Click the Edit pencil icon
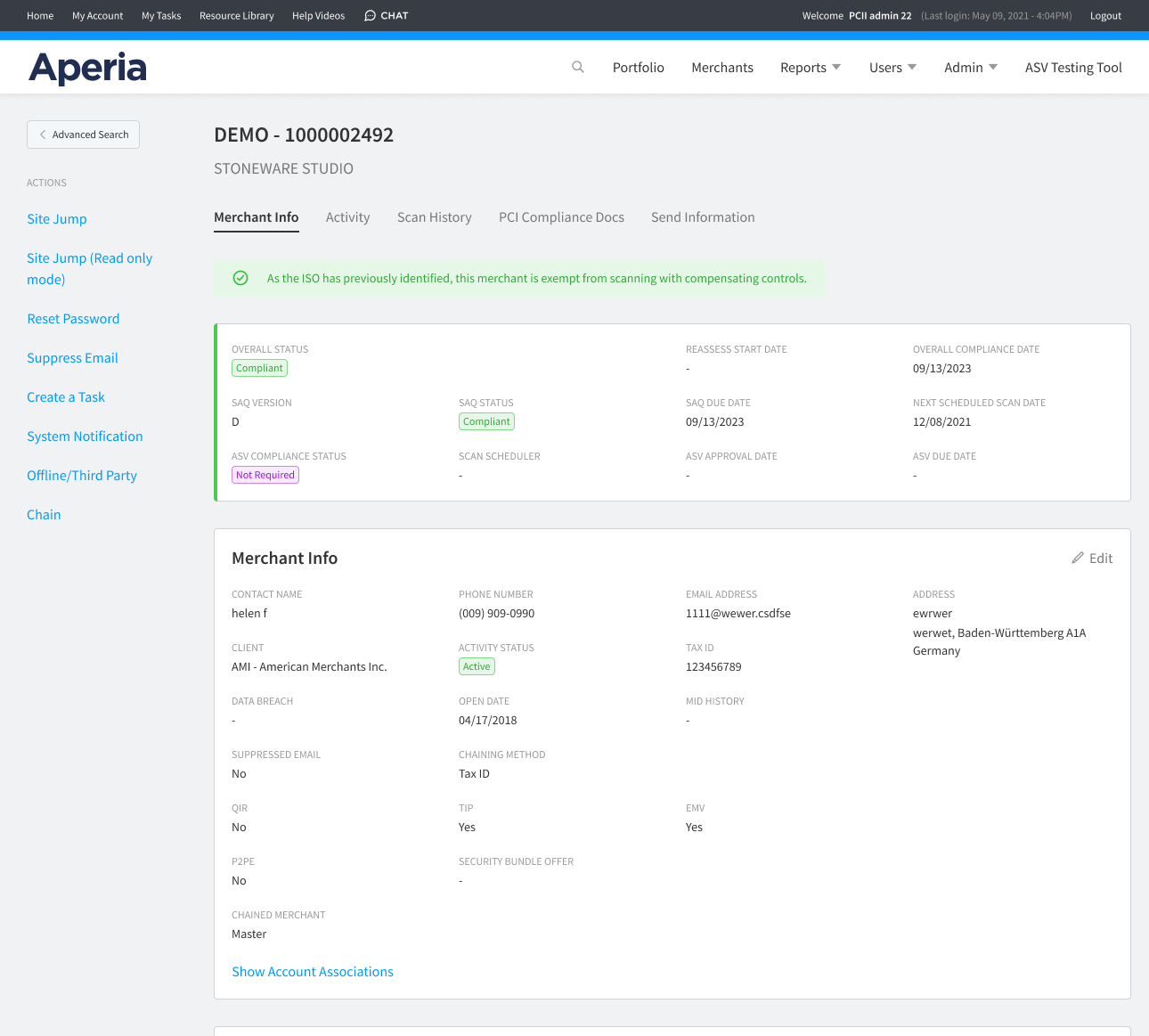 tap(1078, 558)
